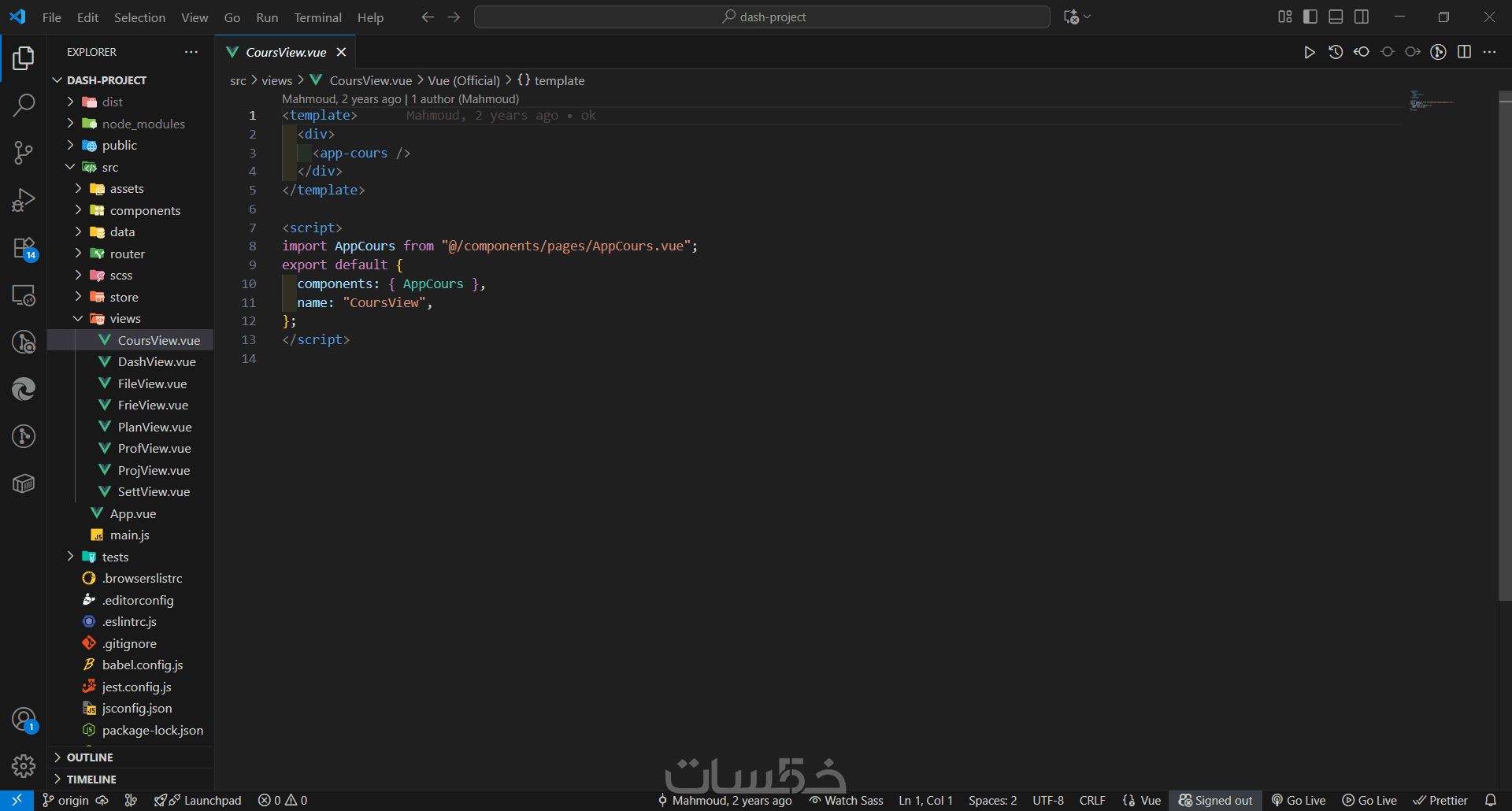This screenshot has width=1512, height=811.
Task: Open the Help menu
Action: pos(370,17)
